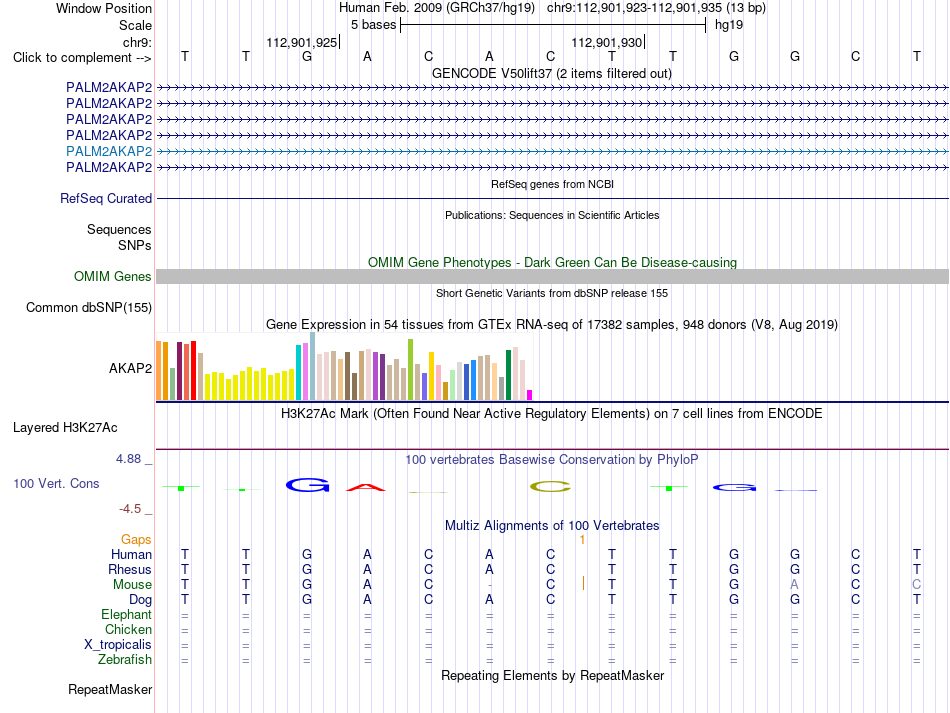Click the orange gap count '1' in Gaps row
The image size is (950, 713).
coord(582,539)
